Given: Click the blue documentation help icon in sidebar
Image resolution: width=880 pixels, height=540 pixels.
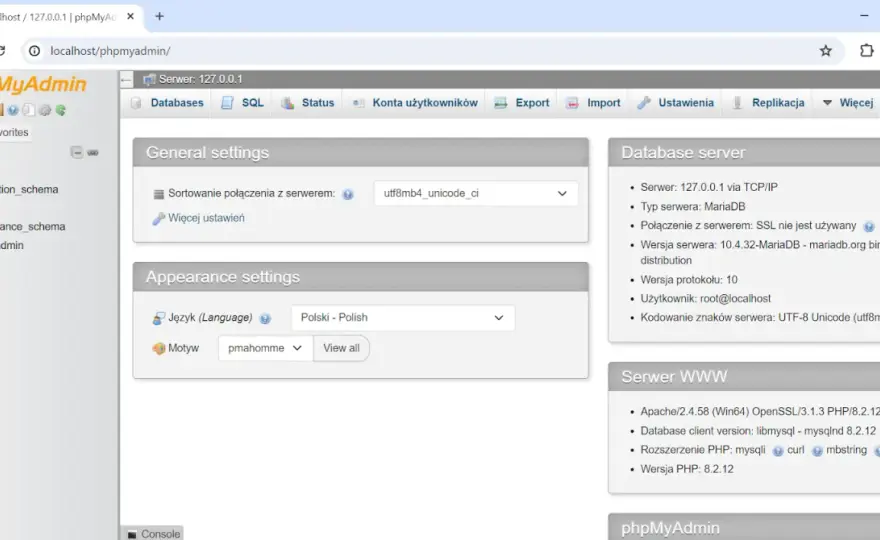Looking at the screenshot, I should click(13, 110).
